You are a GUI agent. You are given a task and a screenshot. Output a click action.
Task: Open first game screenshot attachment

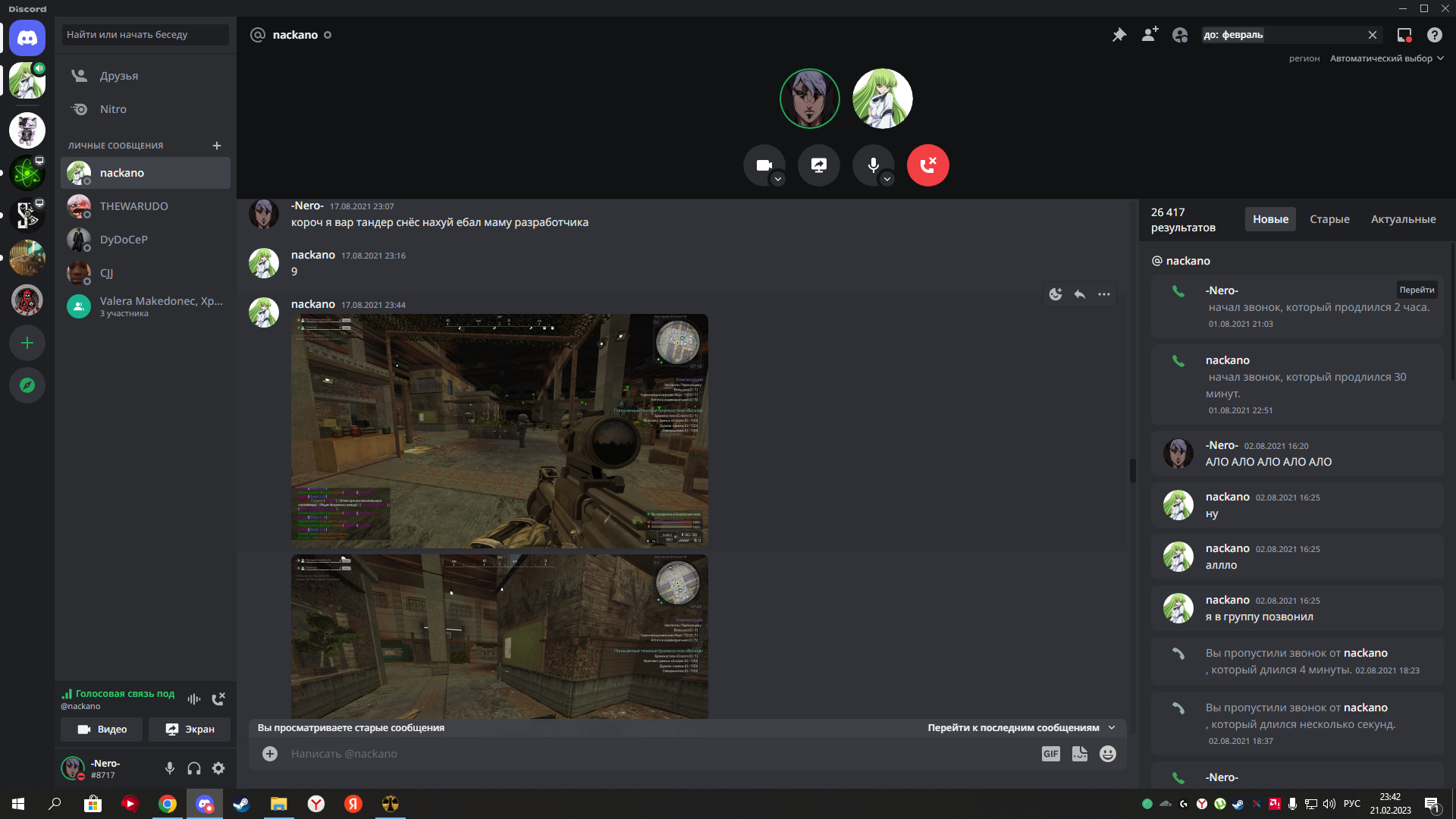coord(500,431)
